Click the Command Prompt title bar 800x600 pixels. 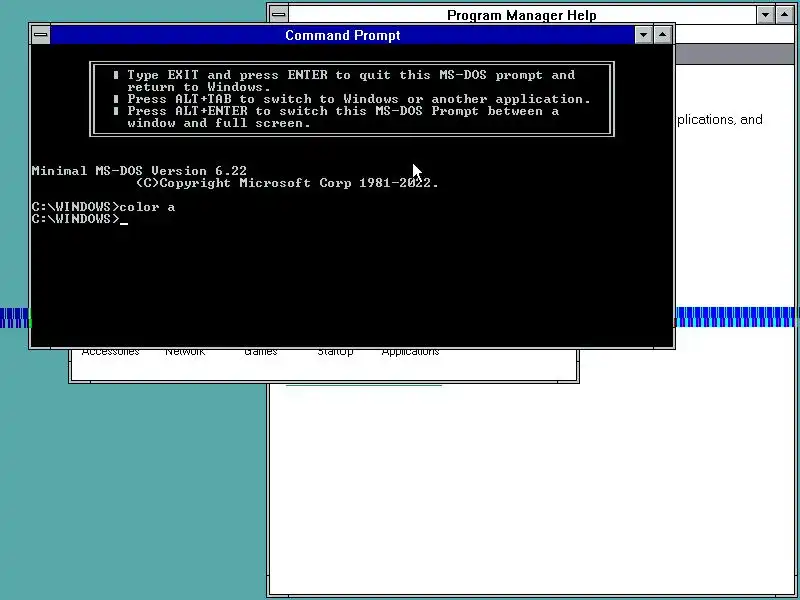click(x=342, y=35)
